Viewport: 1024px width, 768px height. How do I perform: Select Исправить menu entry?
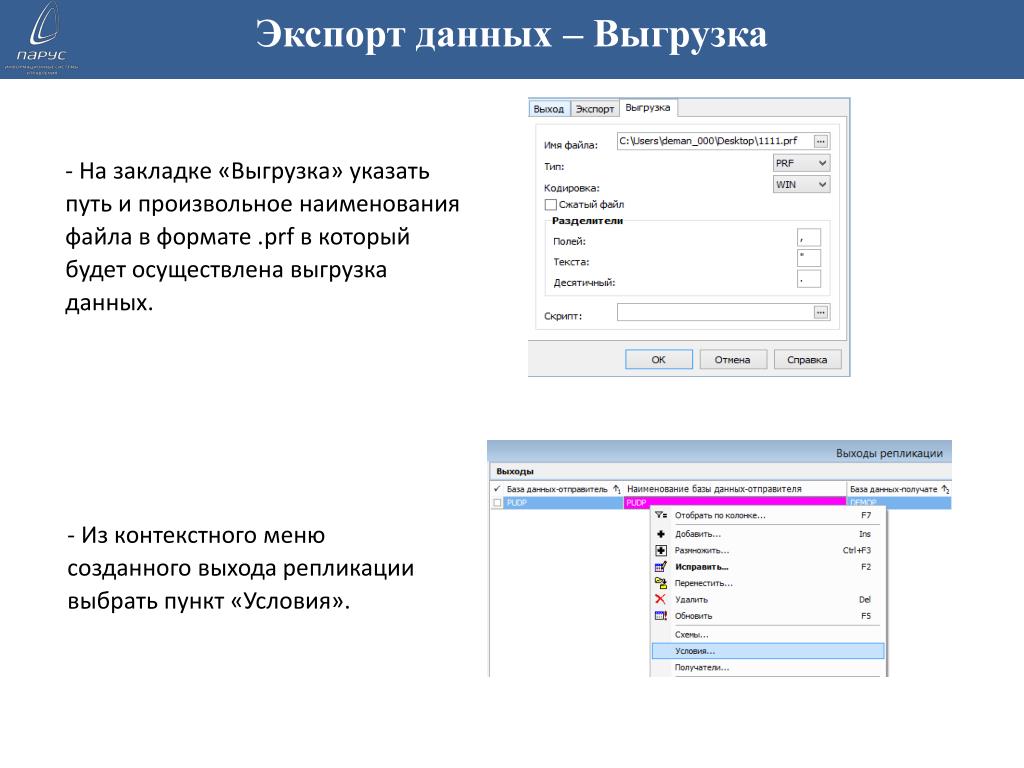(768, 567)
